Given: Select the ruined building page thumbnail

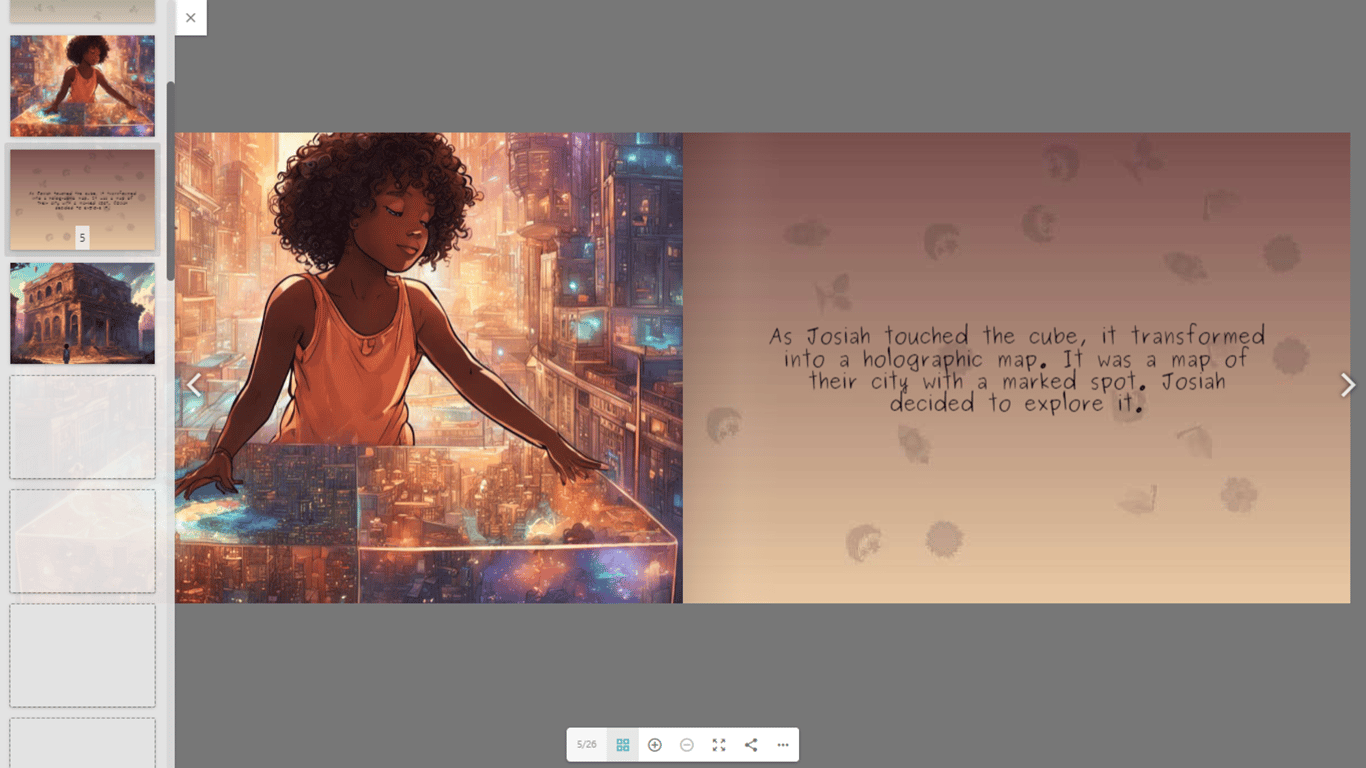Looking at the screenshot, I should coord(82,313).
